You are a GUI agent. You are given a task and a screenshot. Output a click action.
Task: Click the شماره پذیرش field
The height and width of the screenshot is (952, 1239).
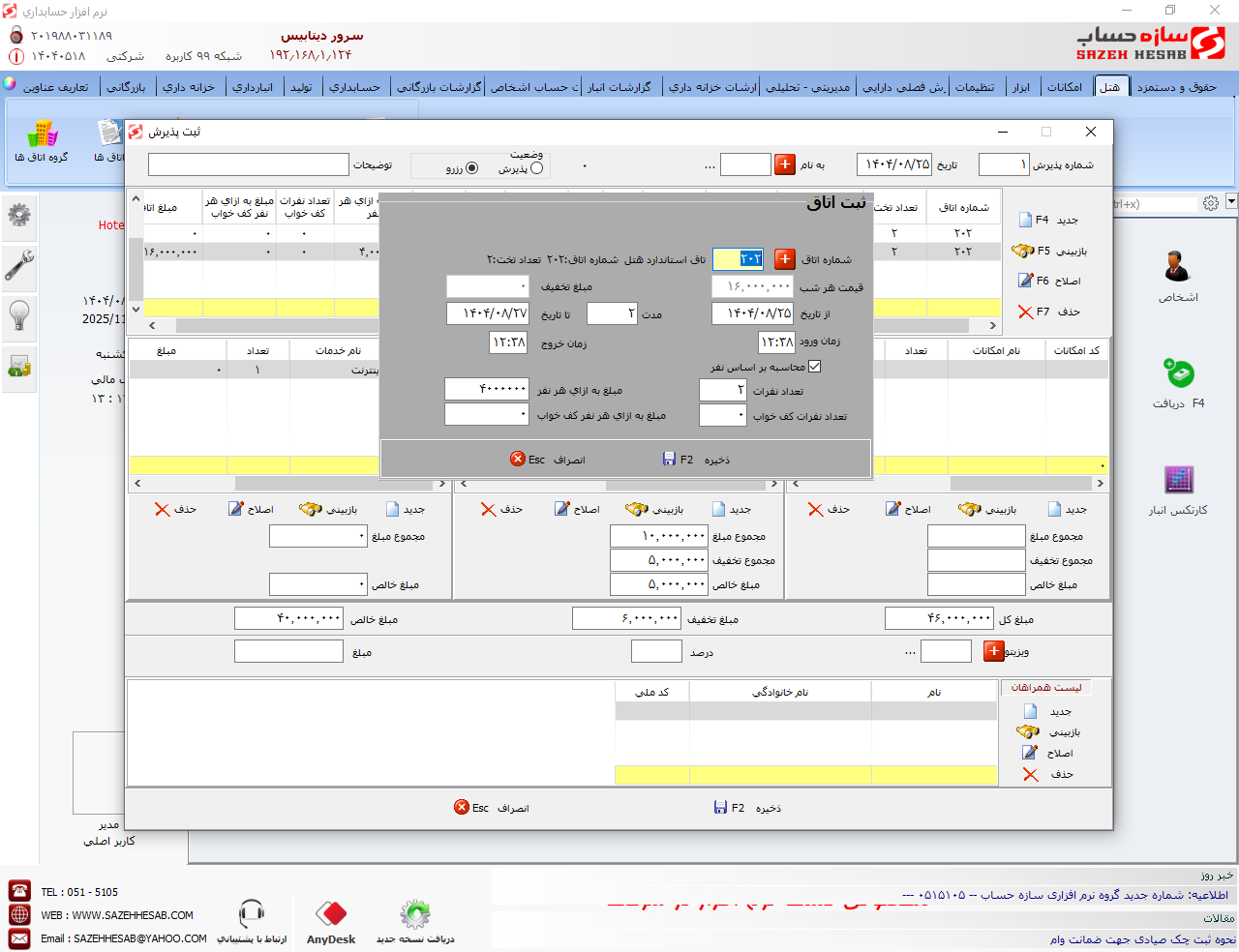coord(1004,164)
